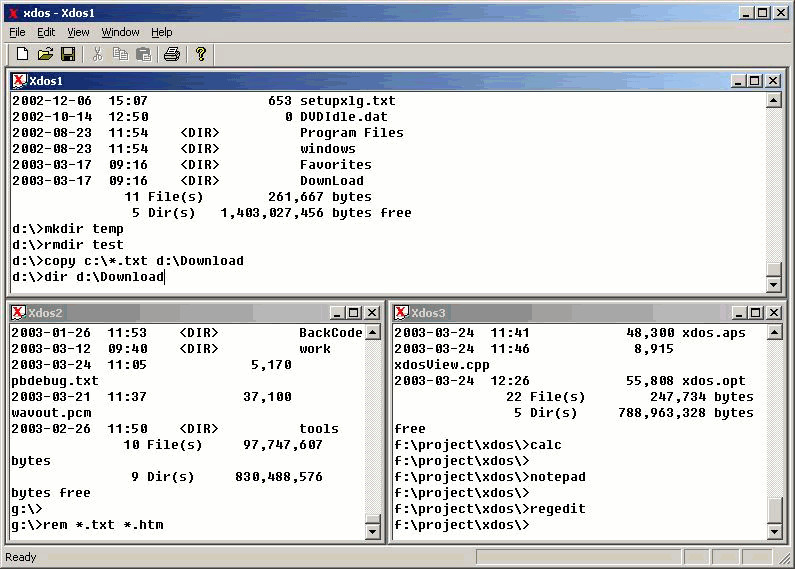Minimize the Xdos1 child window
This screenshot has width=795, height=569.
738,81
